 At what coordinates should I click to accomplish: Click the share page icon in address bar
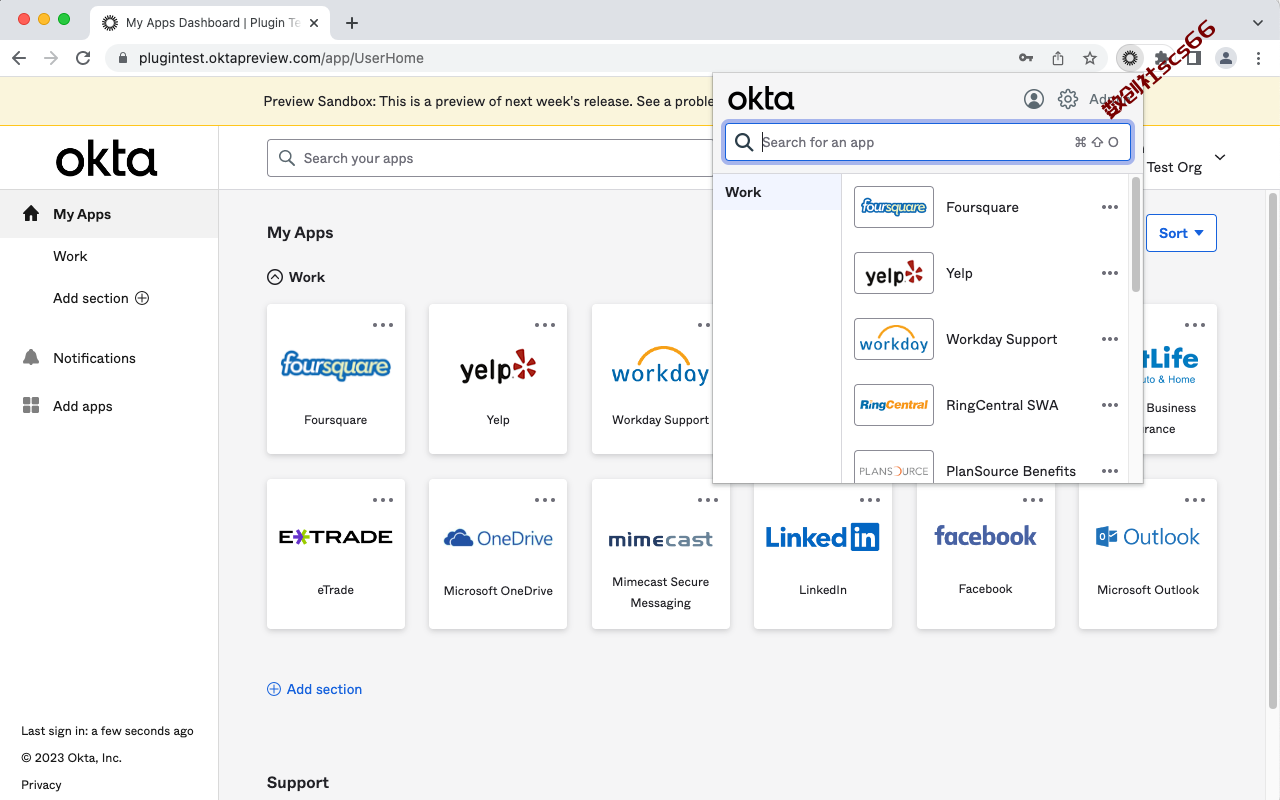1058,58
